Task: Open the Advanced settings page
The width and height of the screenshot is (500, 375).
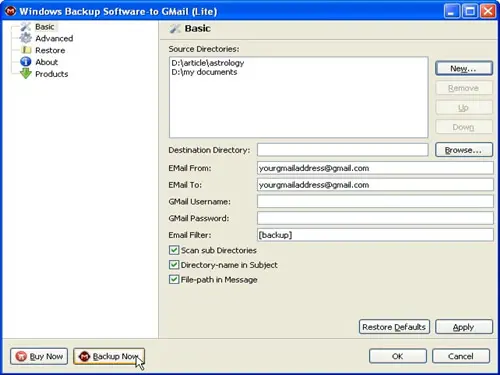Action: [x=54, y=39]
